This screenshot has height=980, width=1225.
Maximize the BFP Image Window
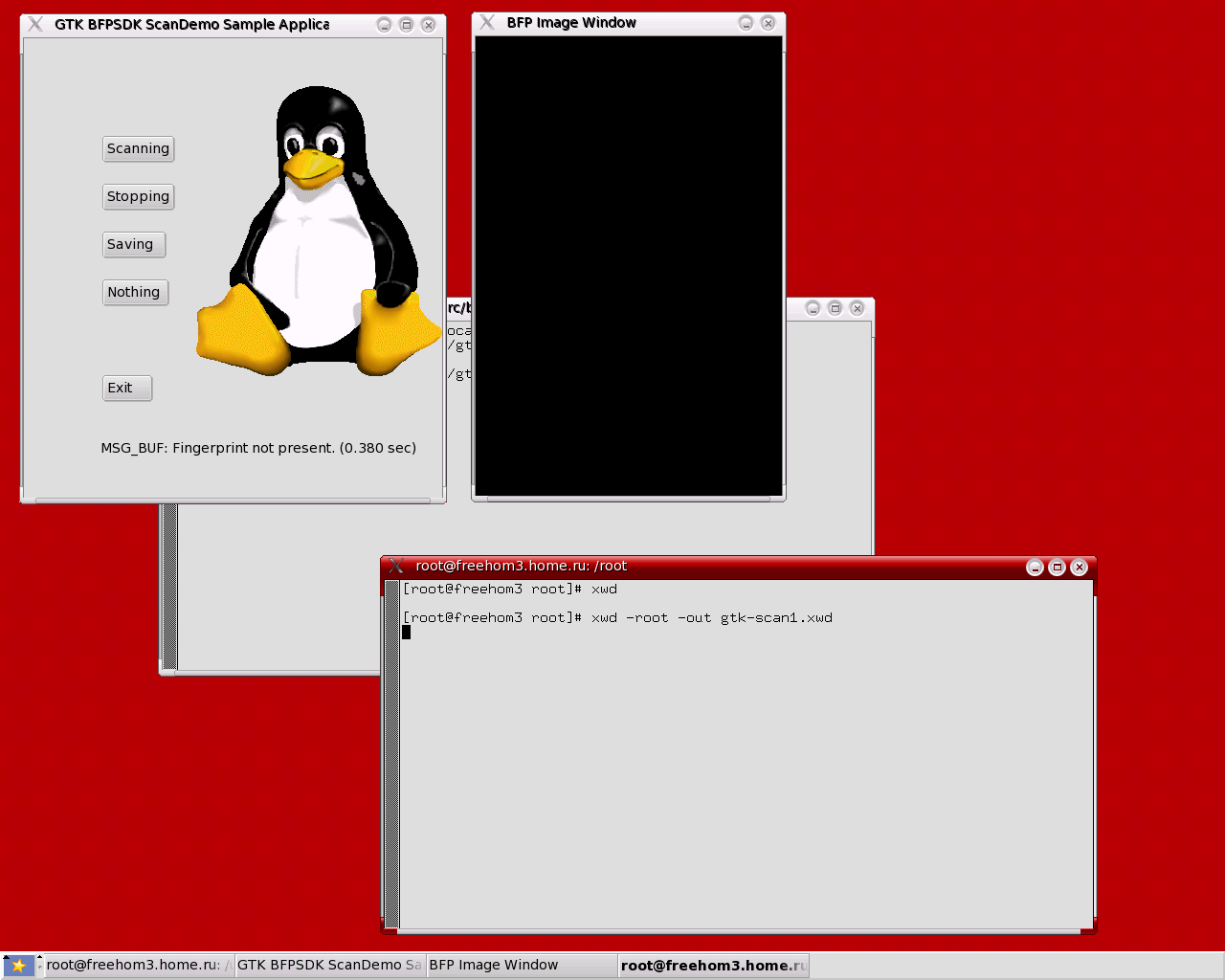point(746,23)
